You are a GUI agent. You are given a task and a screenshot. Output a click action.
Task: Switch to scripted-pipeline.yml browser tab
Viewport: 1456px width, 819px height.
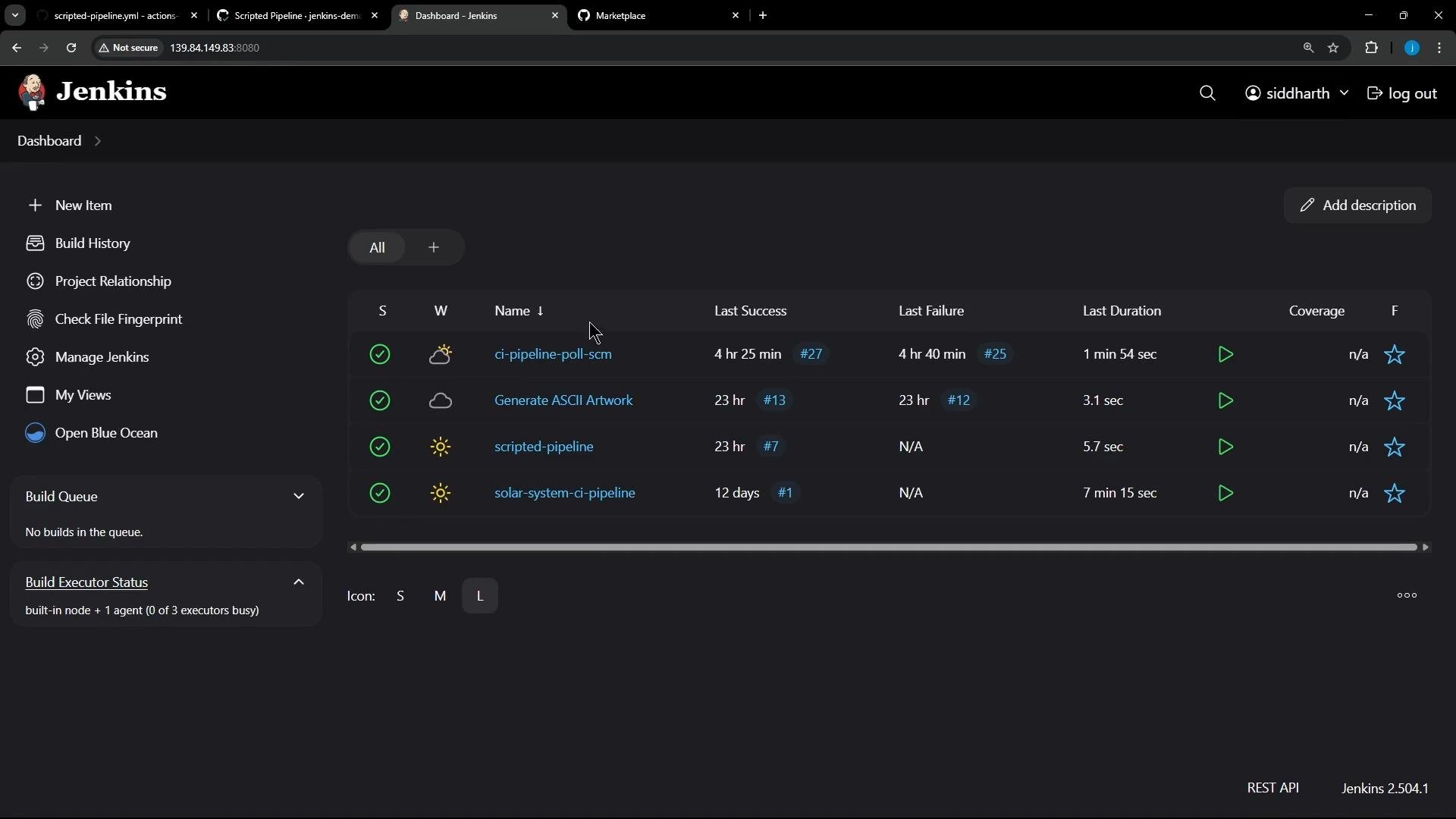tap(116, 15)
